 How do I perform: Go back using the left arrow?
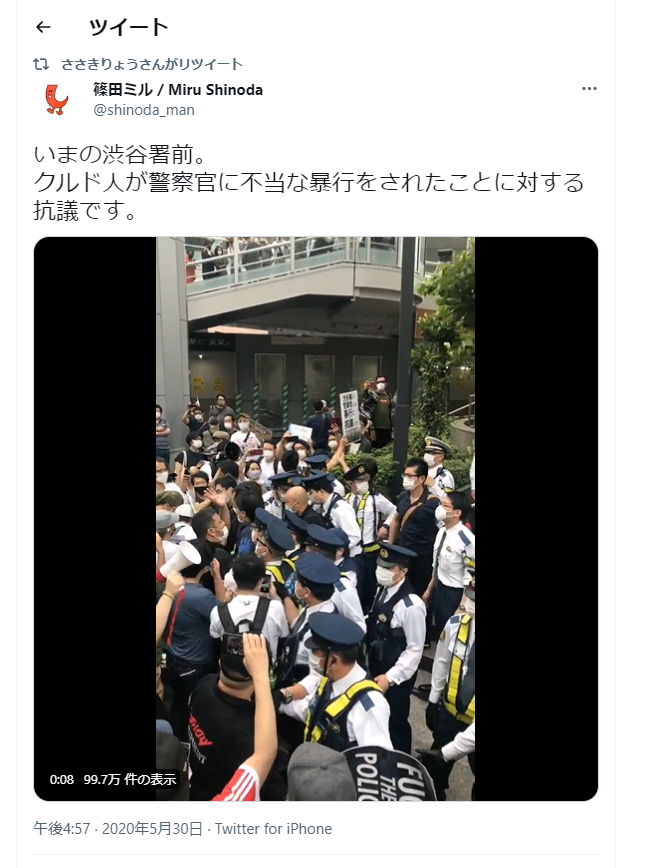[x=43, y=27]
